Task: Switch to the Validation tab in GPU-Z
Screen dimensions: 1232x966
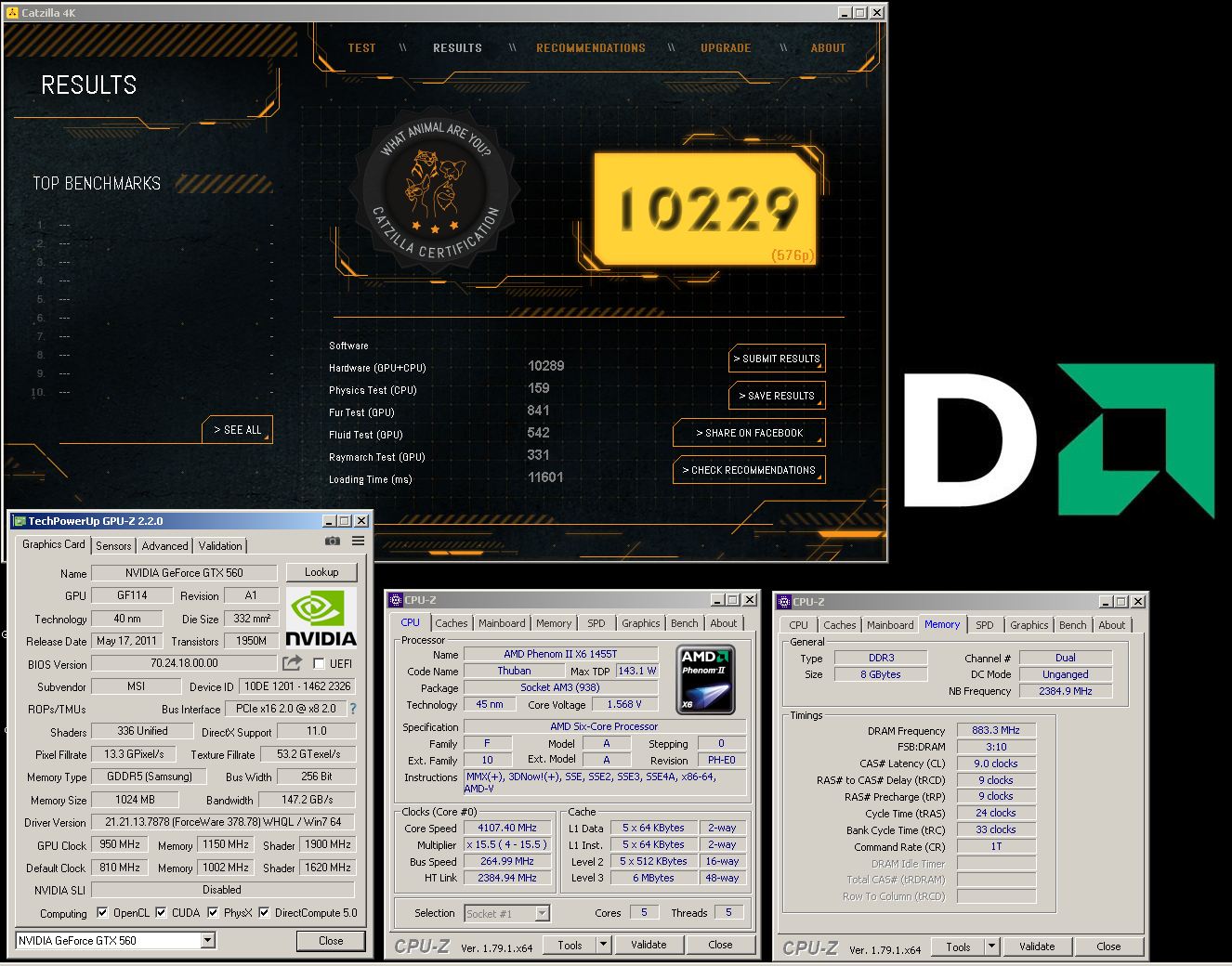Action: [220, 546]
